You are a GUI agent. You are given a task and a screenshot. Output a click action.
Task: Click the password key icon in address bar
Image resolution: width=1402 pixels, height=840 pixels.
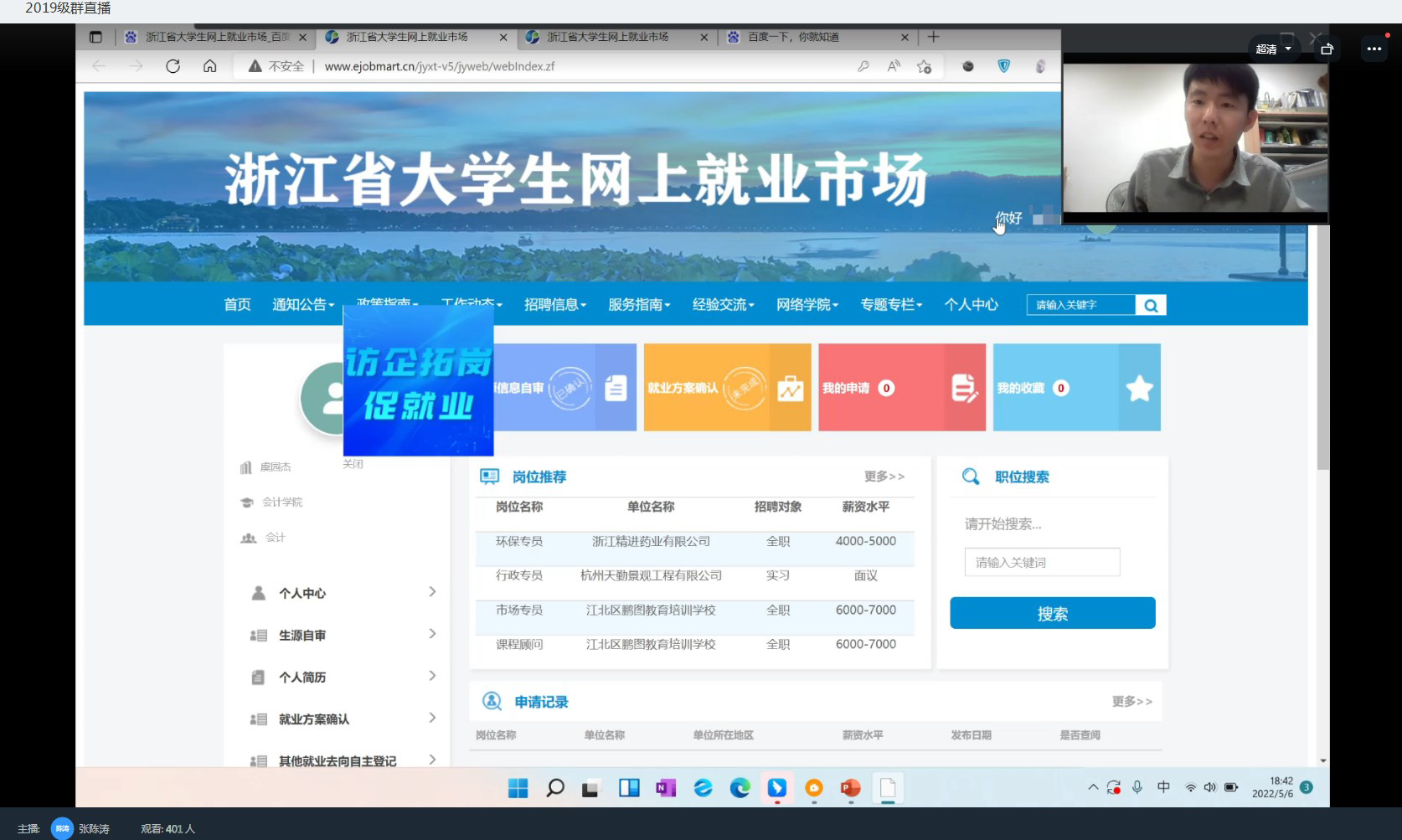(x=863, y=66)
